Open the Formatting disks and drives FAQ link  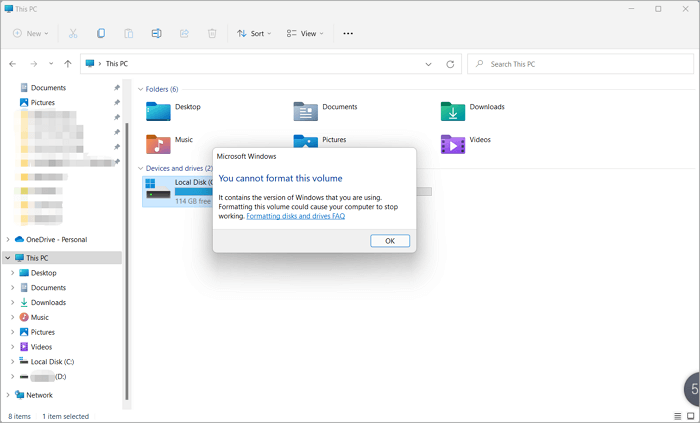(295, 216)
